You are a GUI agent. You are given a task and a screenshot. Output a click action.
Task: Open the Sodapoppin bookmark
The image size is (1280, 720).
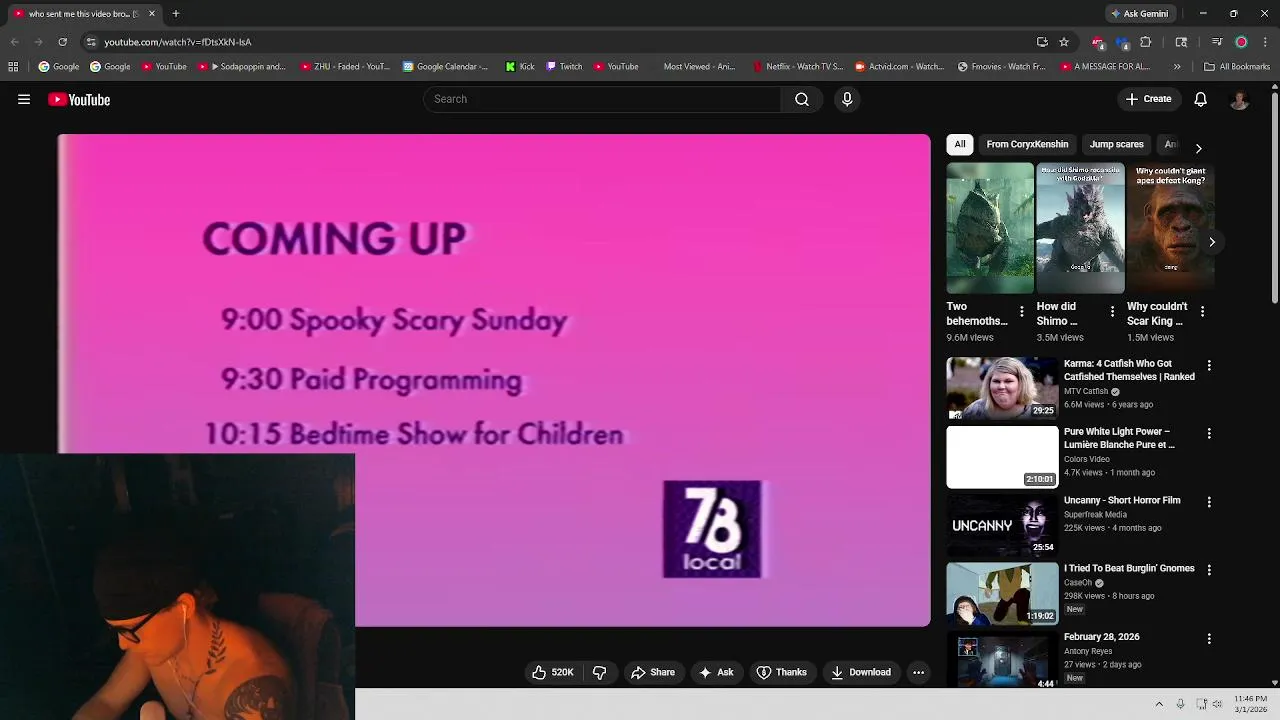click(x=241, y=67)
